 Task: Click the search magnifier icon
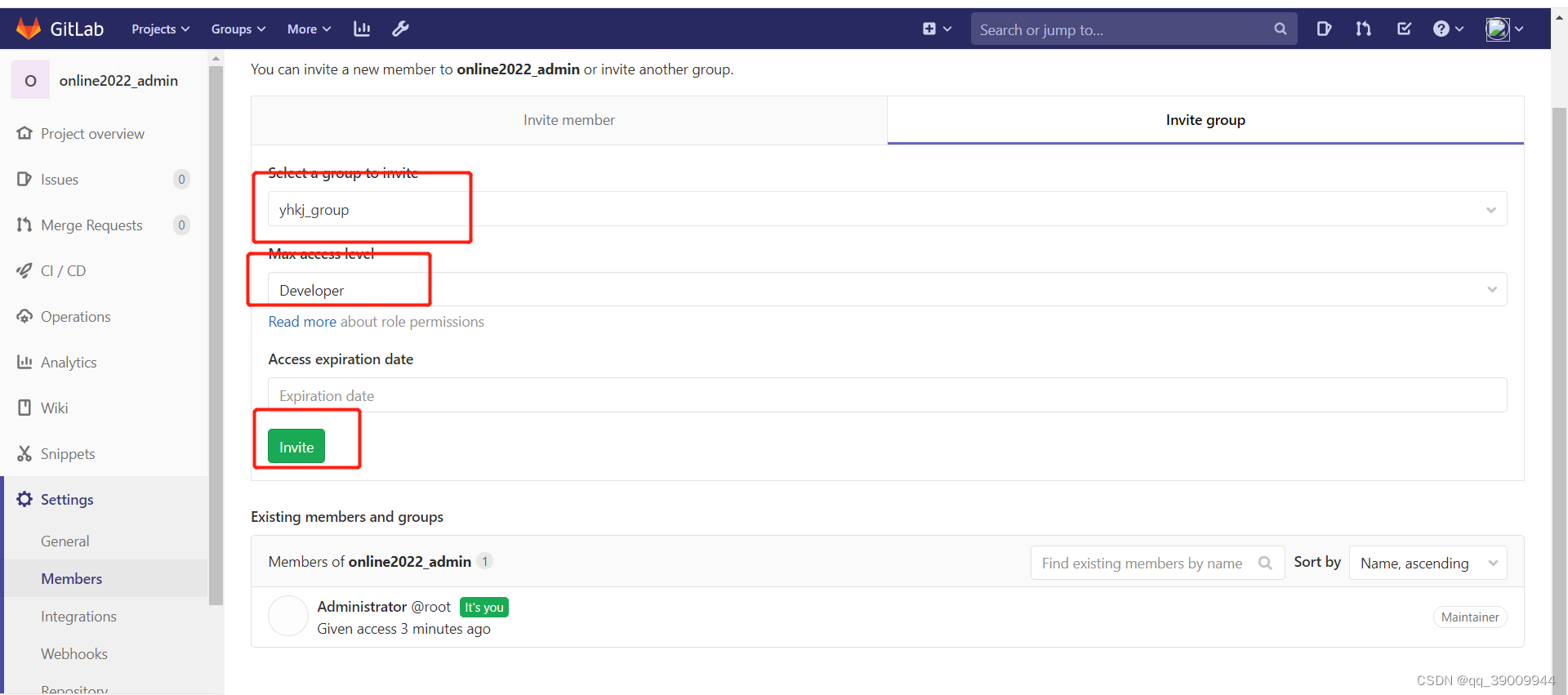[1280, 29]
